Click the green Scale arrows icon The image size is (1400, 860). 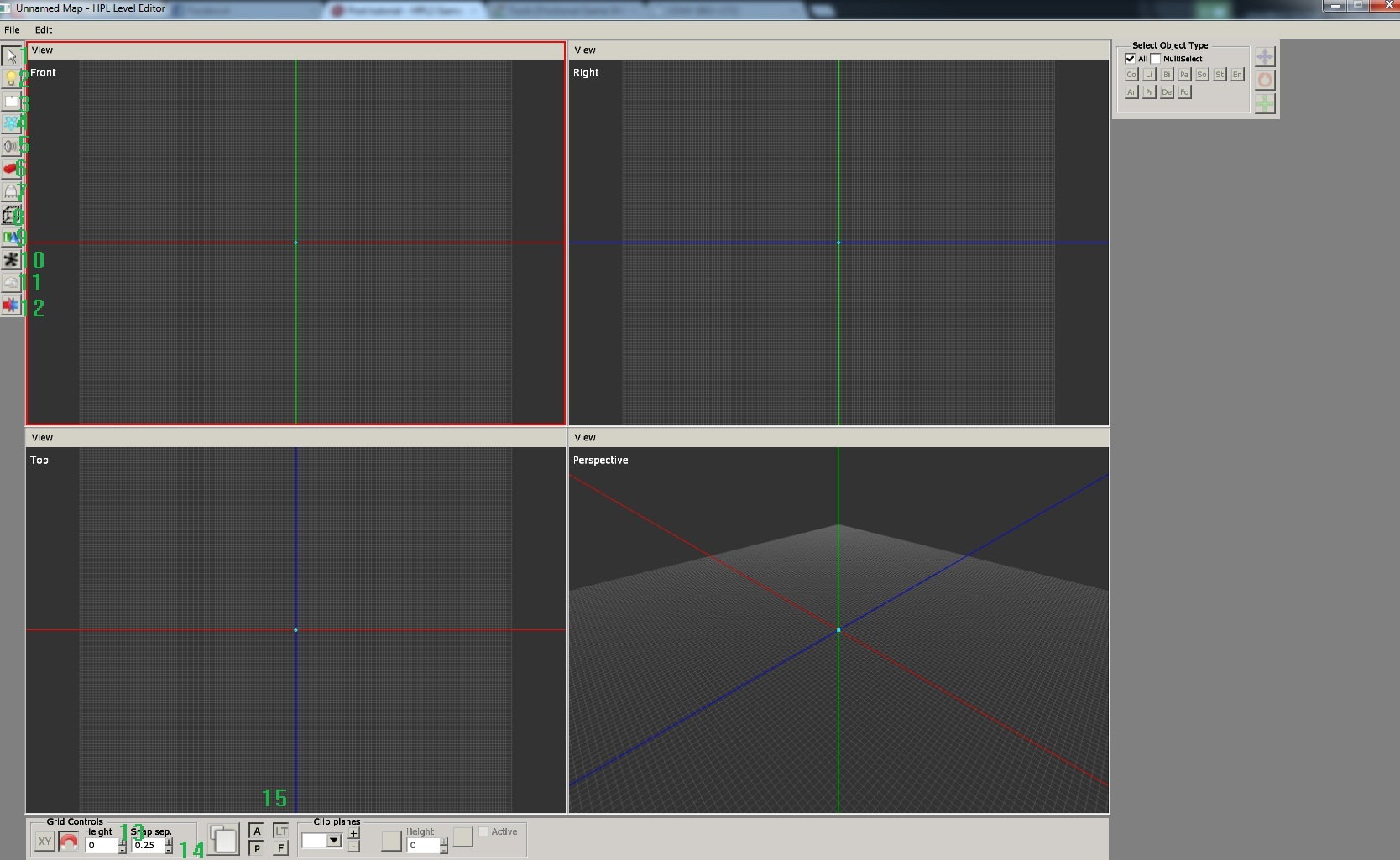click(x=1265, y=104)
